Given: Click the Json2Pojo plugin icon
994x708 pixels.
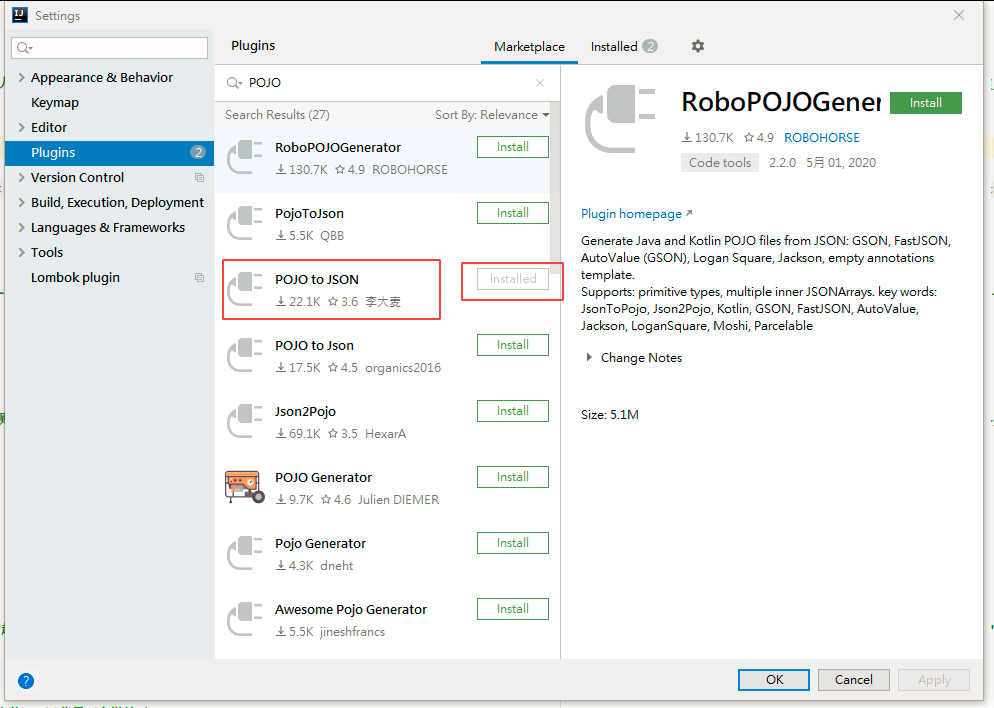Looking at the screenshot, I should (x=245, y=421).
